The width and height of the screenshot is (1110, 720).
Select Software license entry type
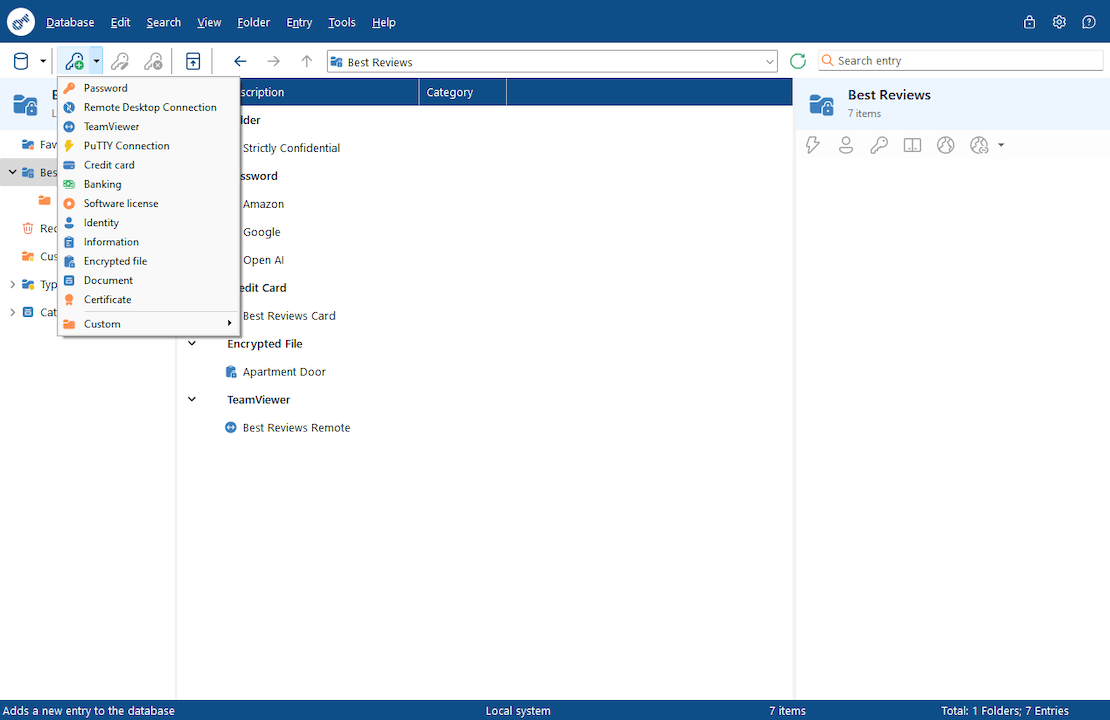point(121,204)
